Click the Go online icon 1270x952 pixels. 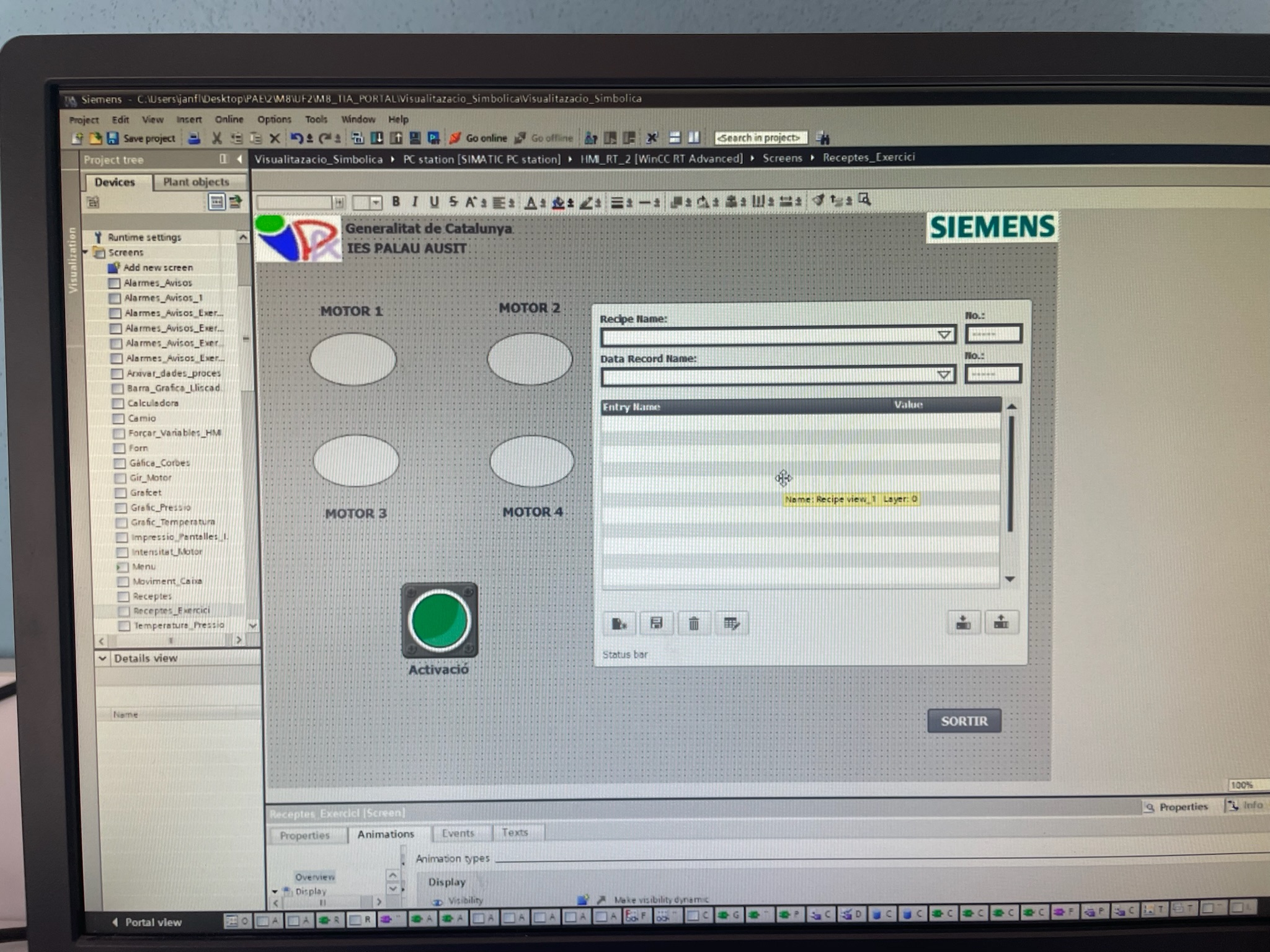[456, 138]
